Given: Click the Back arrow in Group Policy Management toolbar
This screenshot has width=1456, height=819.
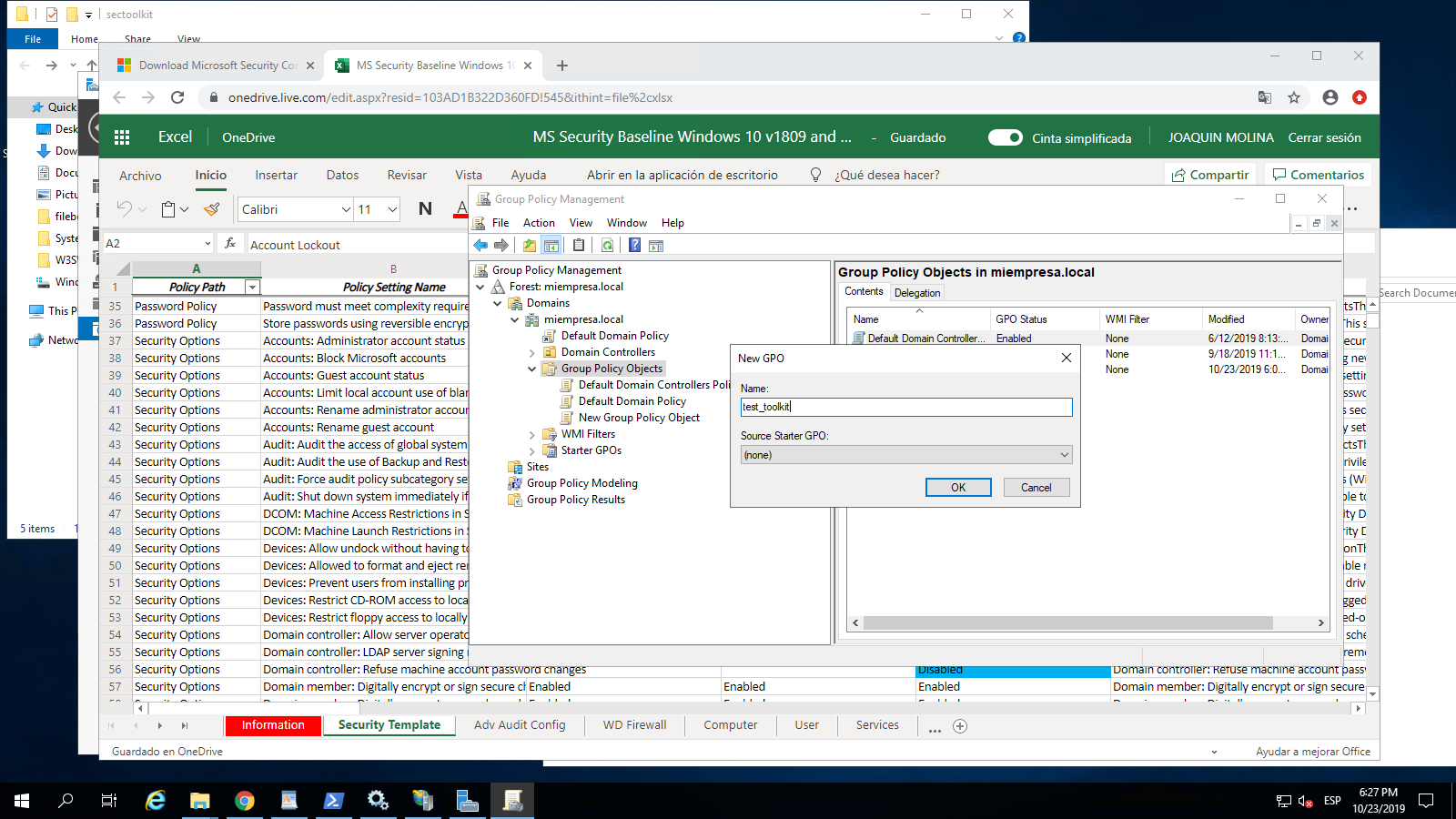Looking at the screenshot, I should click(480, 245).
